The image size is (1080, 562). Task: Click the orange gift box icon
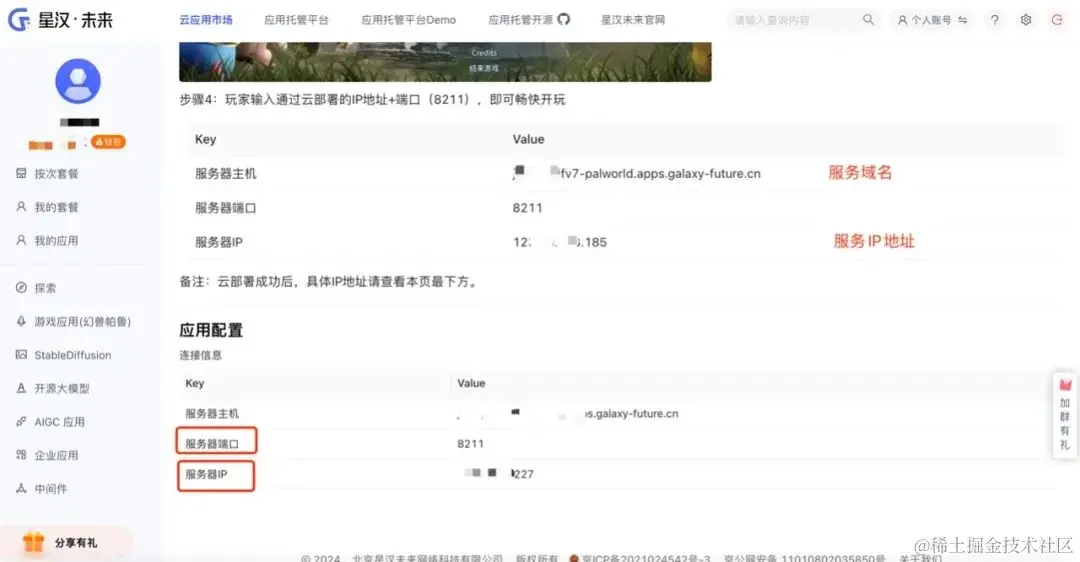[x=34, y=542]
